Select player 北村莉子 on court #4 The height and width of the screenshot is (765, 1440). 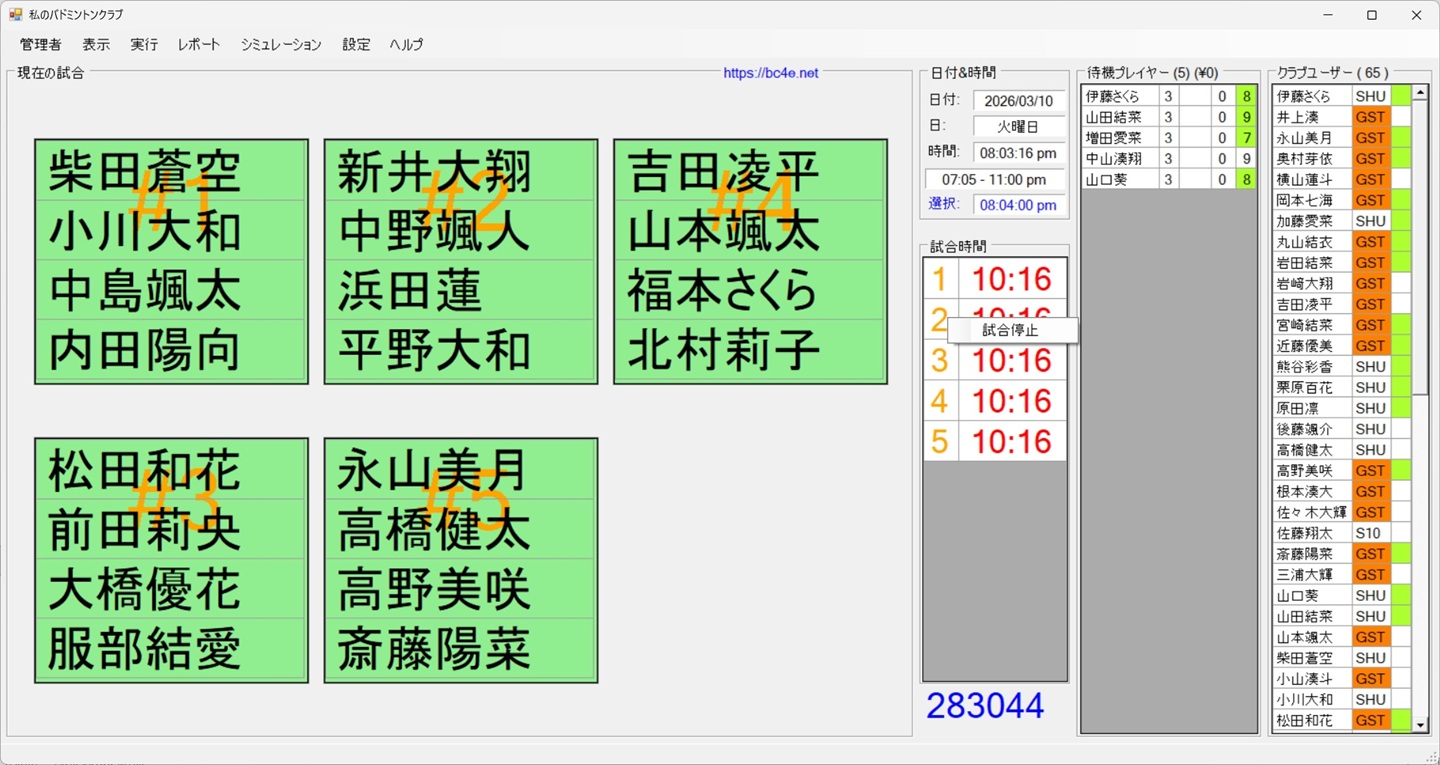coord(750,350)
